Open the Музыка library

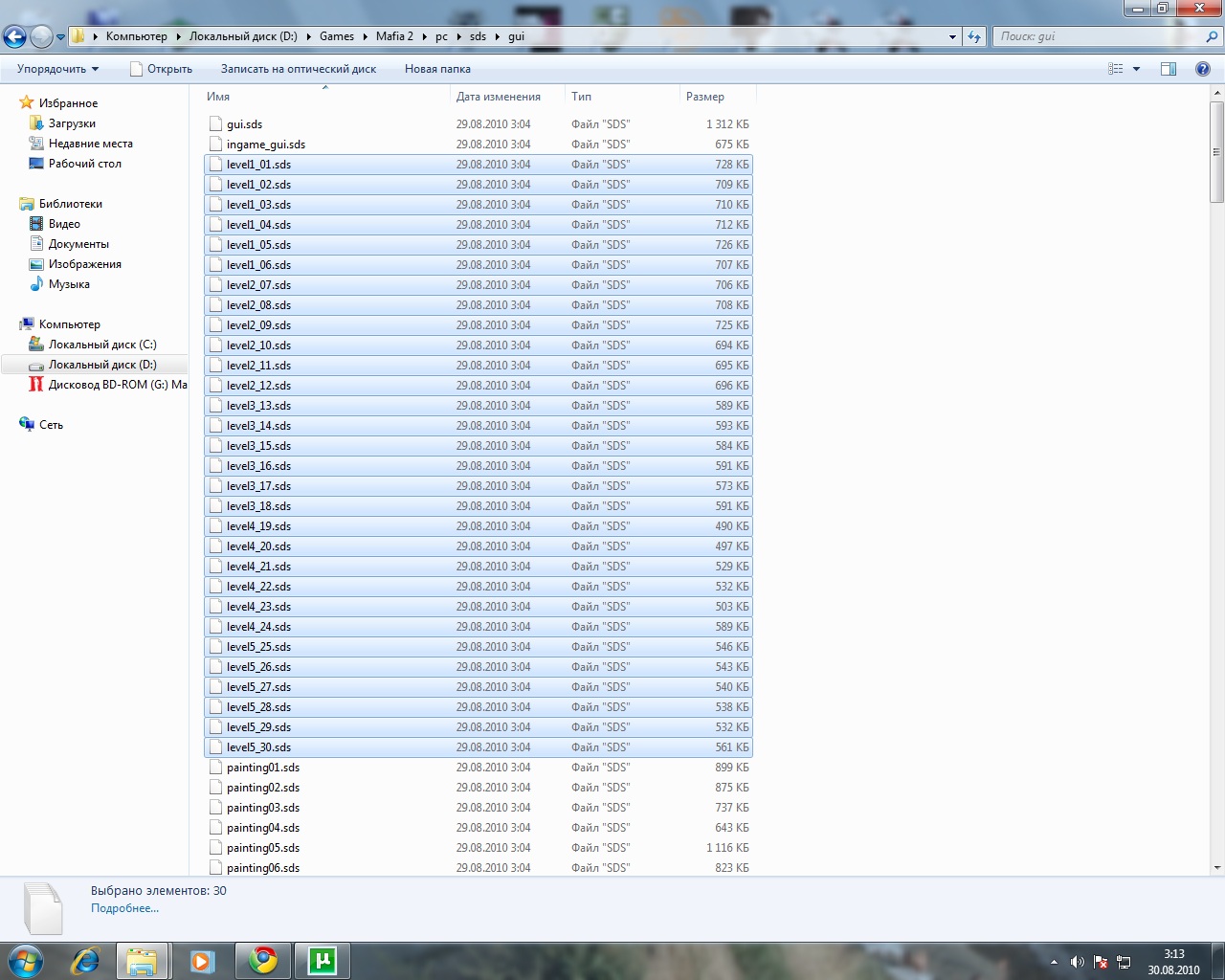69,284
